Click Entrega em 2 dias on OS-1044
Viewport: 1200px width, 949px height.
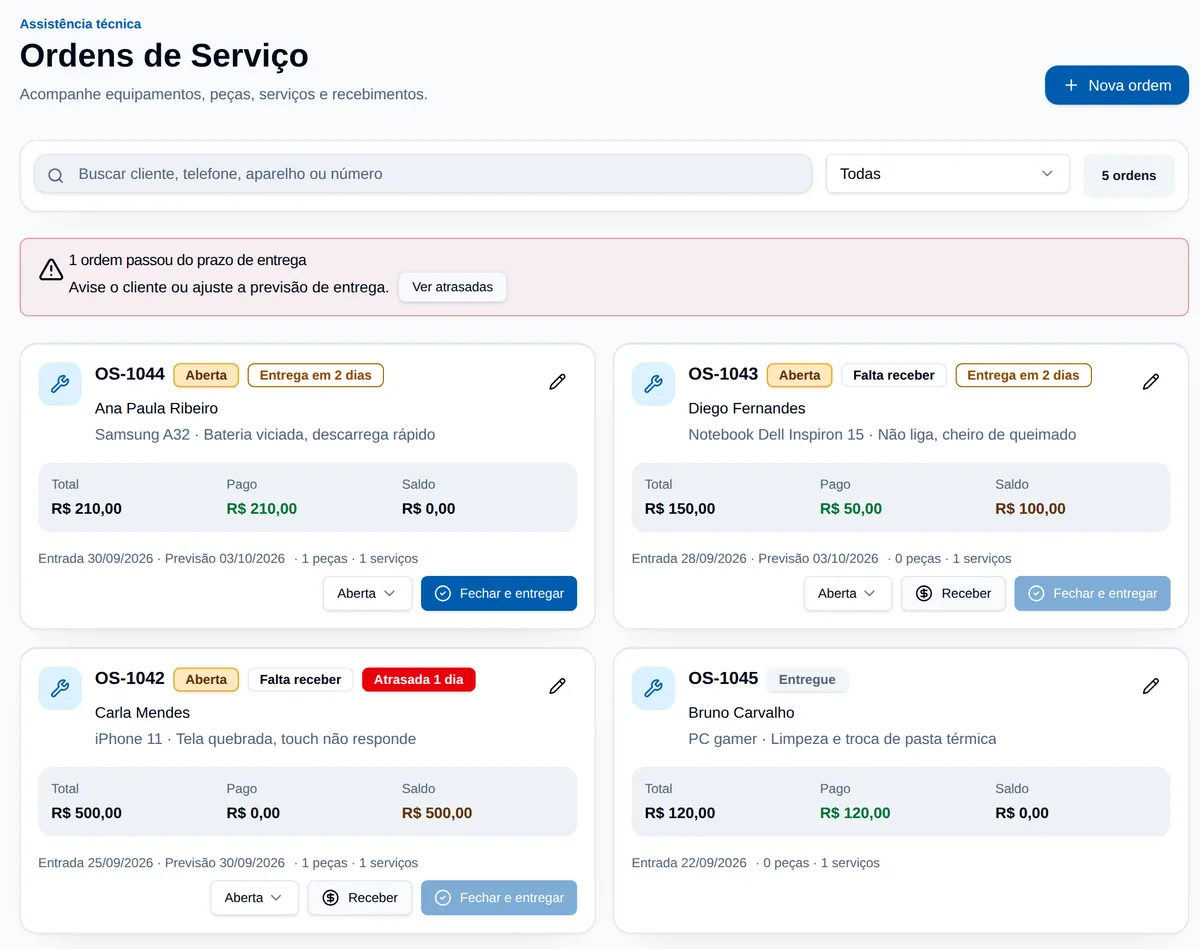tap(316, 375)
